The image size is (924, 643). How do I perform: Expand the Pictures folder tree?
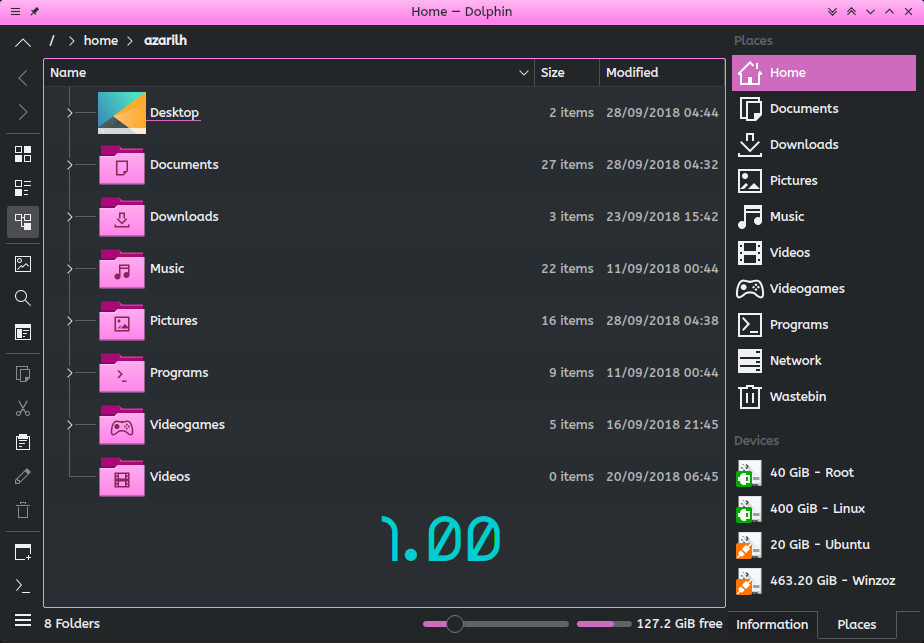(x=70, y=321)
